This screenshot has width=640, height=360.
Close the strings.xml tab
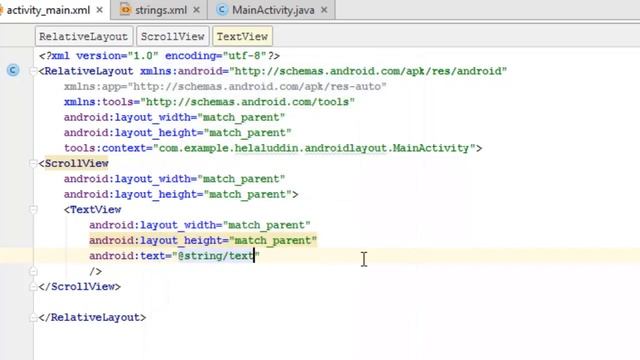tap(196, 10)
